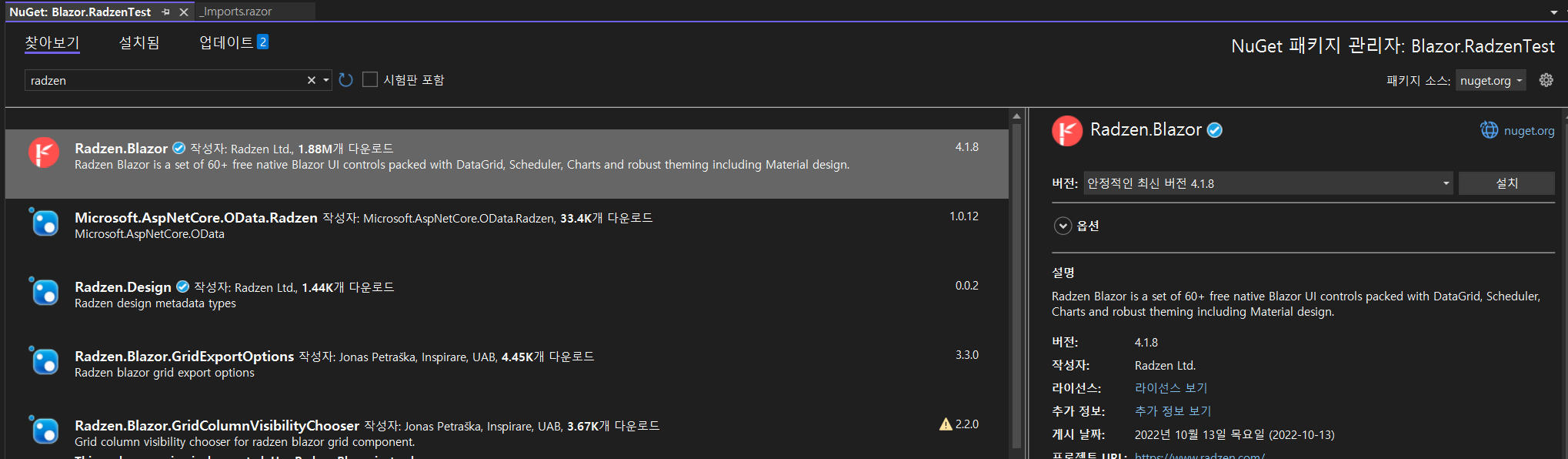Viewport: 1568px width, 459px height.
Task: Open the 라이선스 보기 link
Action: 1171,388
